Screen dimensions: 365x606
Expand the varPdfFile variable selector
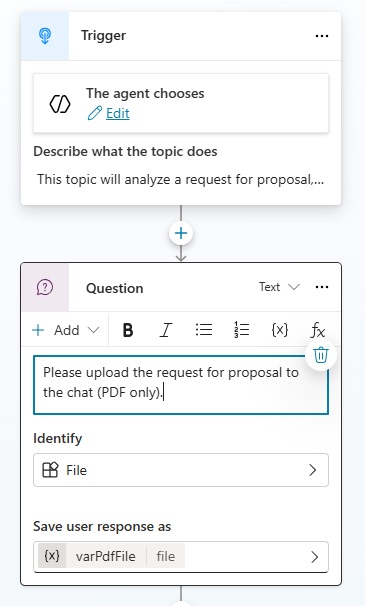(x=181, y=557)
